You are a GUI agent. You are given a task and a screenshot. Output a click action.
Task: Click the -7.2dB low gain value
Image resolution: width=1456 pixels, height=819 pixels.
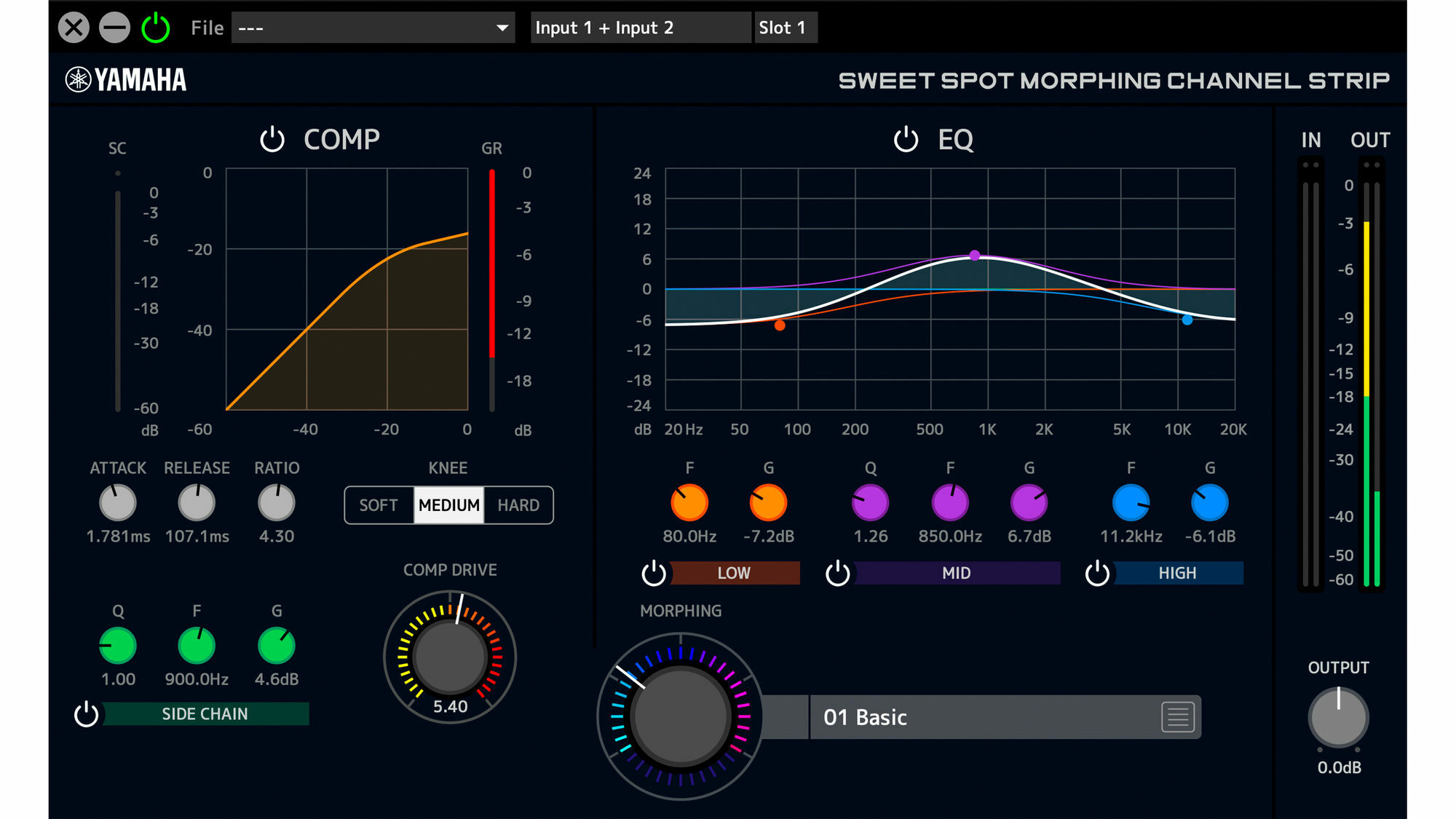pyautogui.click(x=768, y=537)
